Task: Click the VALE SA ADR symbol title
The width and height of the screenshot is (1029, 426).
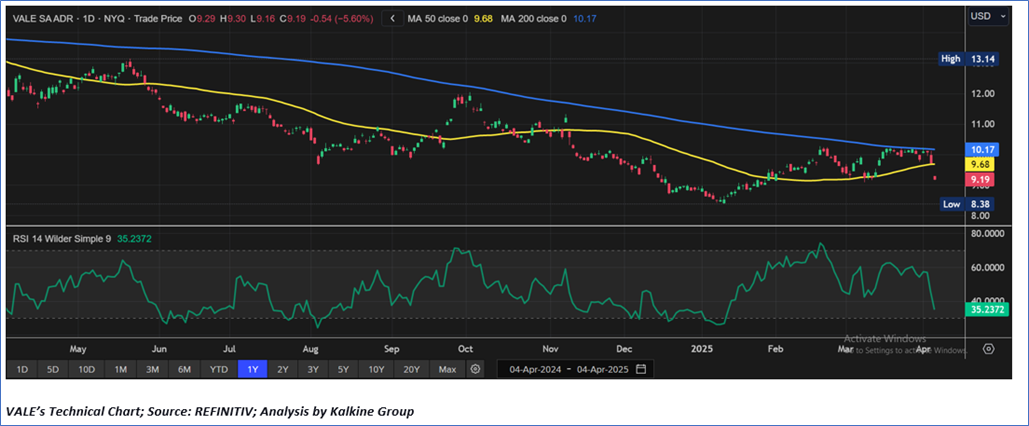Action: (x=45, y=18)
